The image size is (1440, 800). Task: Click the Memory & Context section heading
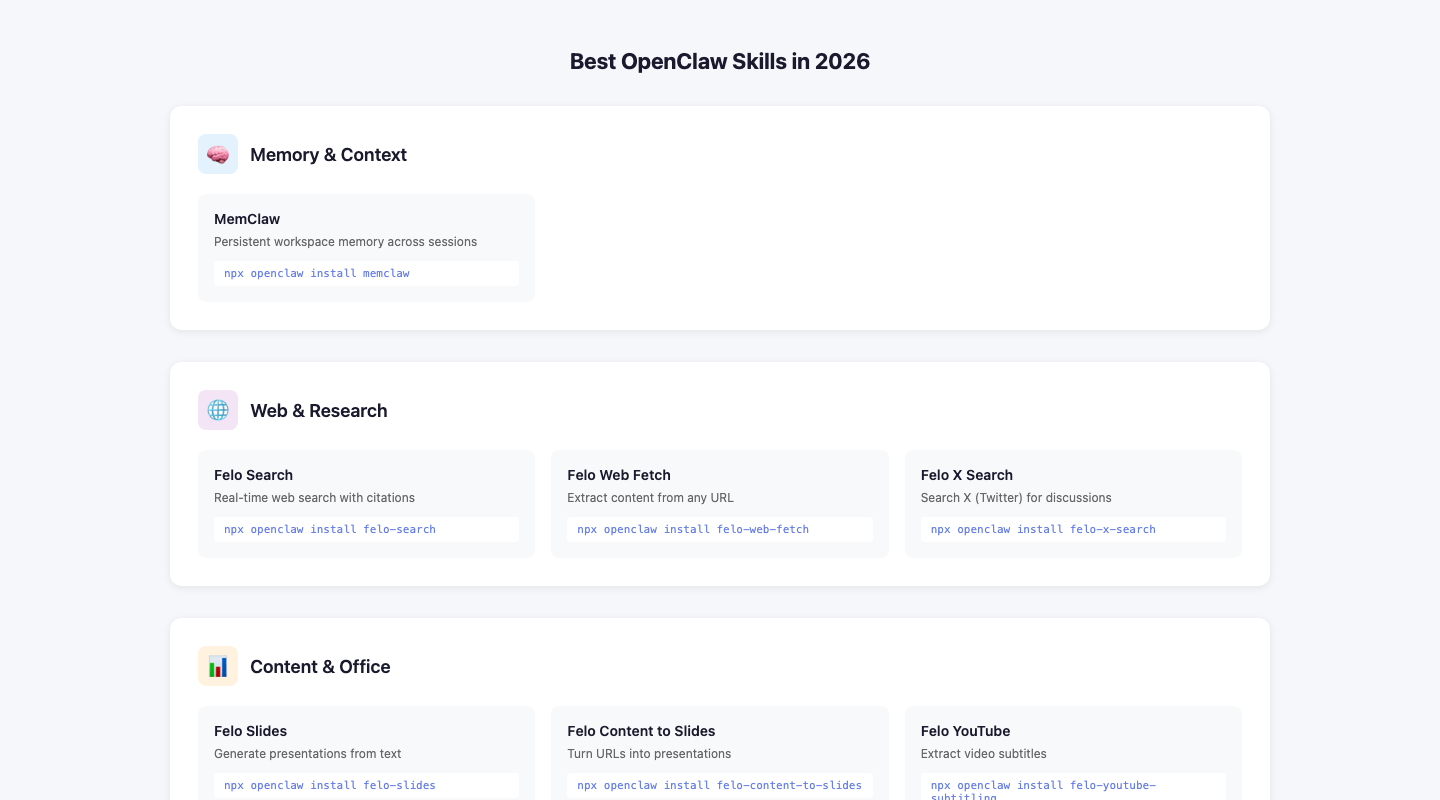328,154
